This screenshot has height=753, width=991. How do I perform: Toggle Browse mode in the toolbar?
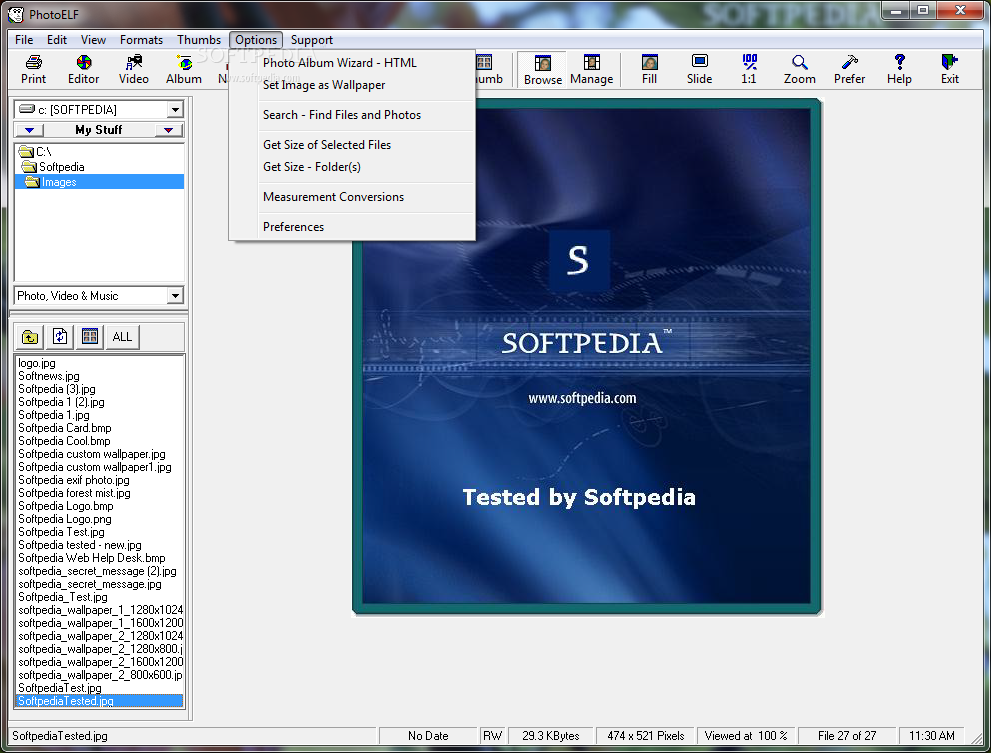pyautogui.click(x=543, y=69)
